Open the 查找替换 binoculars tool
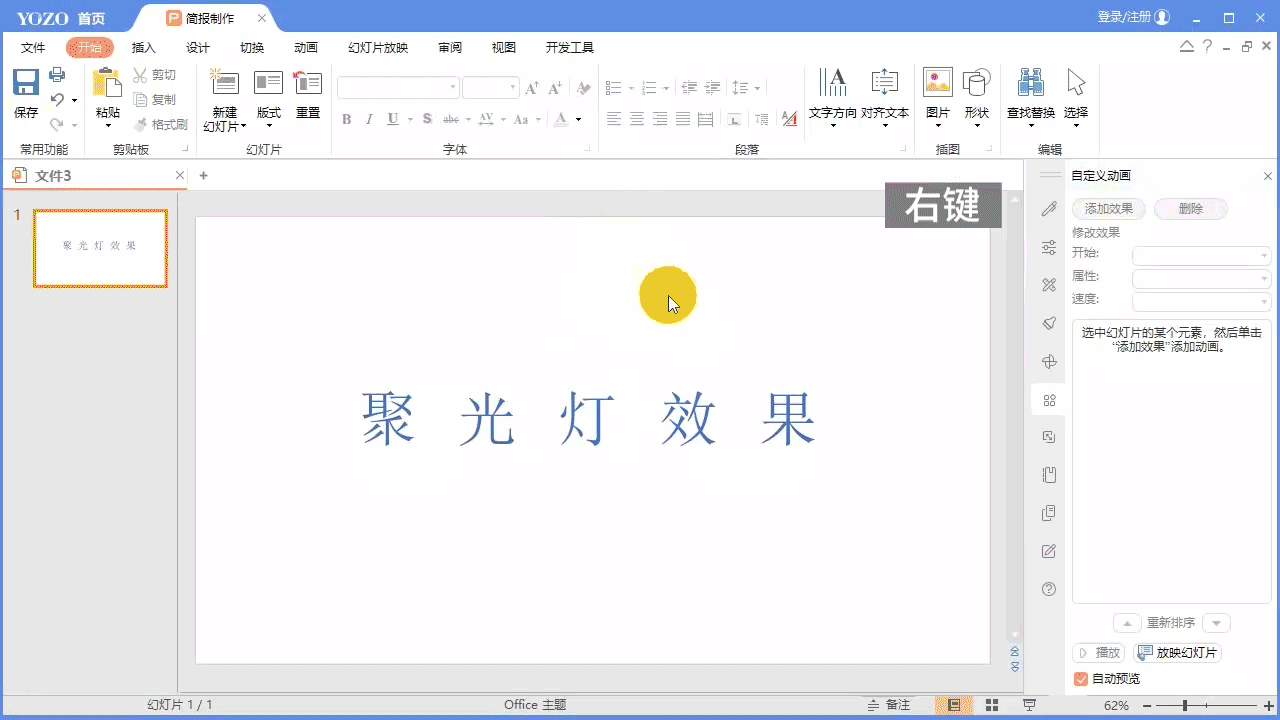The image size is (1280, 720). pyautogui.click(x=1030, y=84)
